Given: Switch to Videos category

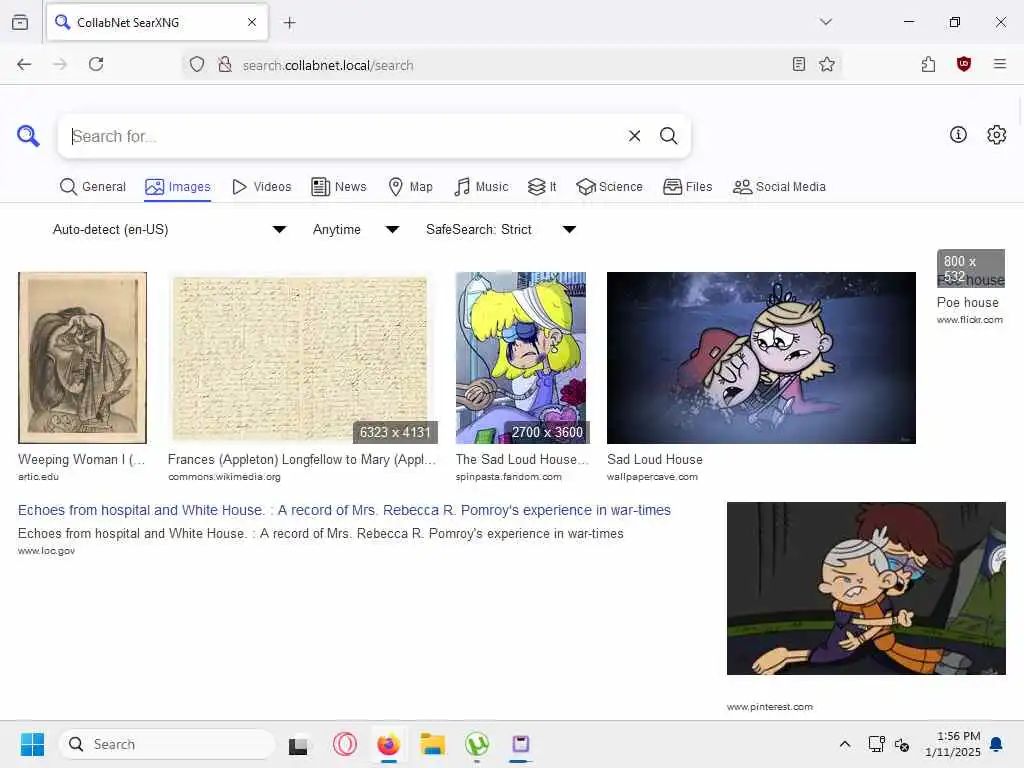Looking at the screenshot, I should [x=262, y=187].
